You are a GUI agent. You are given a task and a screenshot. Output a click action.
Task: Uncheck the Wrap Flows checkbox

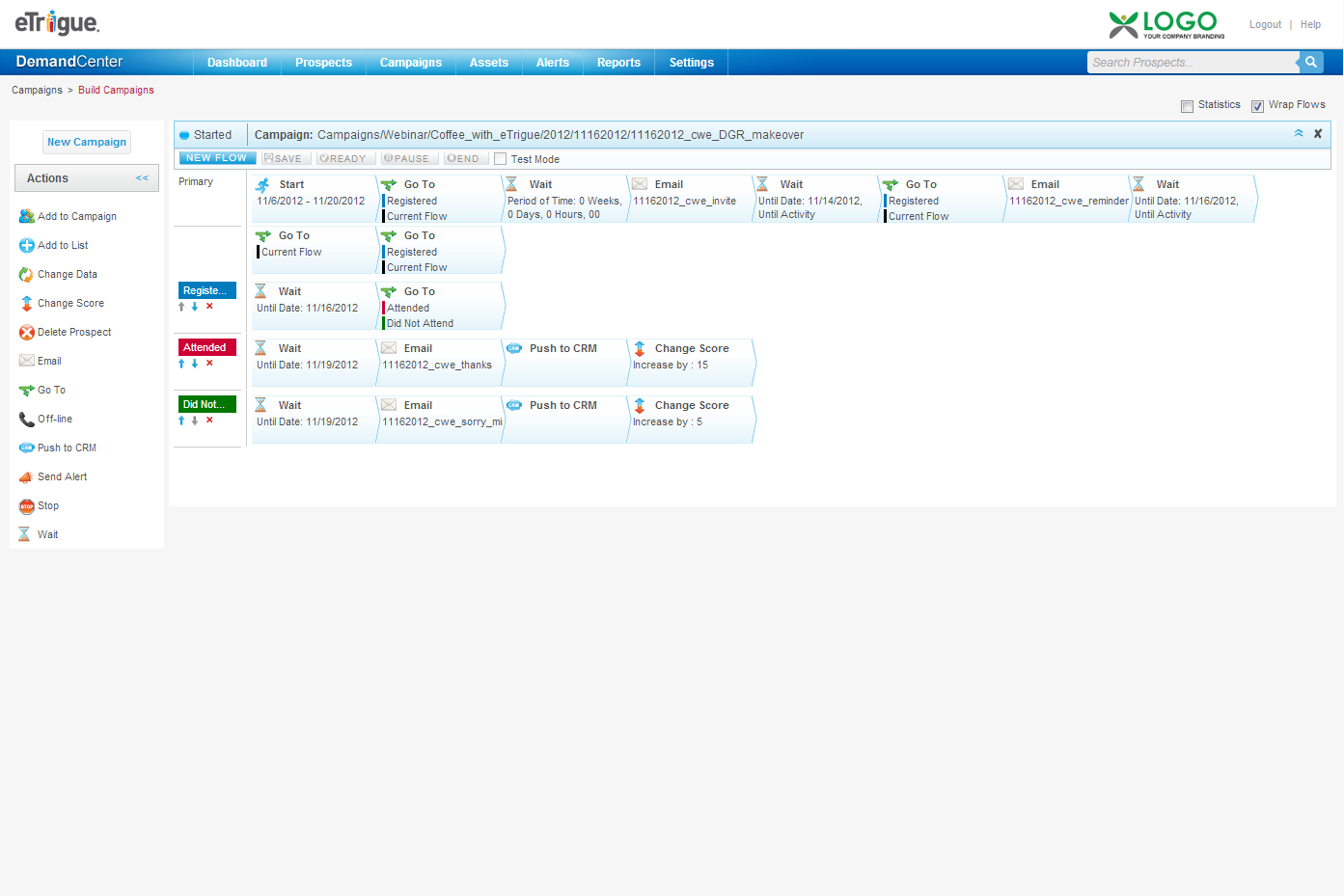click(x=1257, y=106)
